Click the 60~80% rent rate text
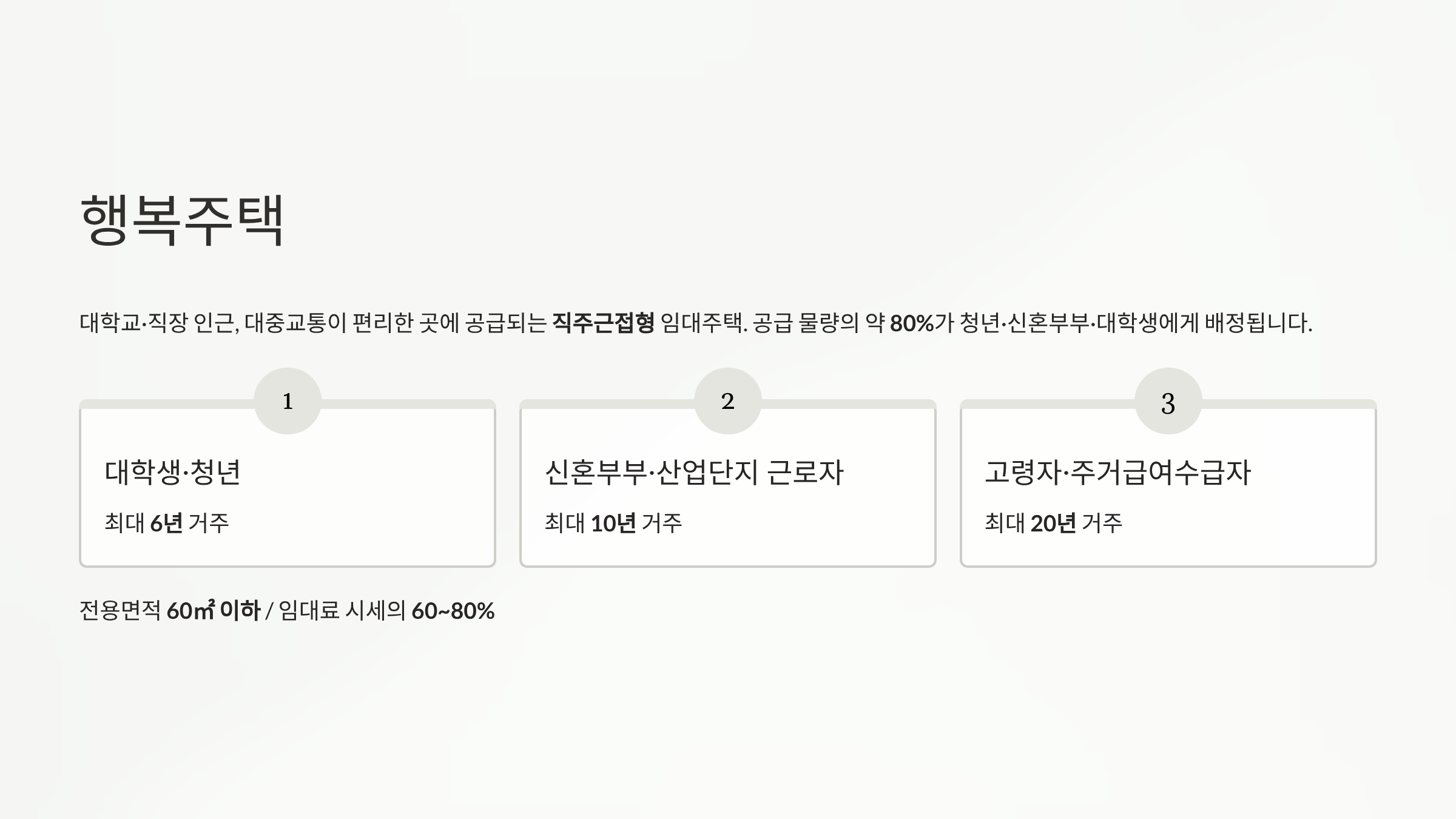This screenshot has height=819, width=1456. coord(453,611)
